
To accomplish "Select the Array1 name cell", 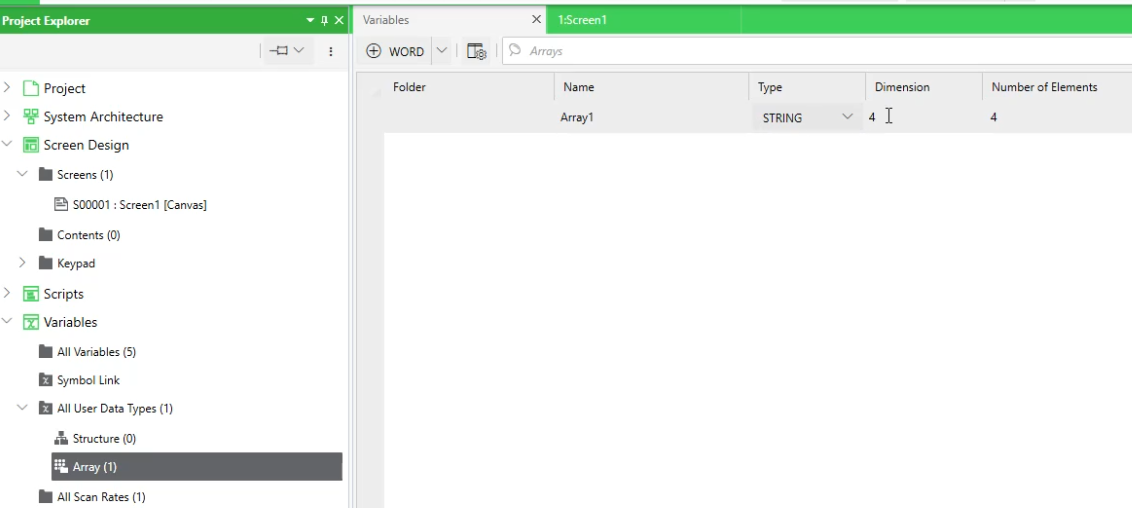I will point(652,117).
